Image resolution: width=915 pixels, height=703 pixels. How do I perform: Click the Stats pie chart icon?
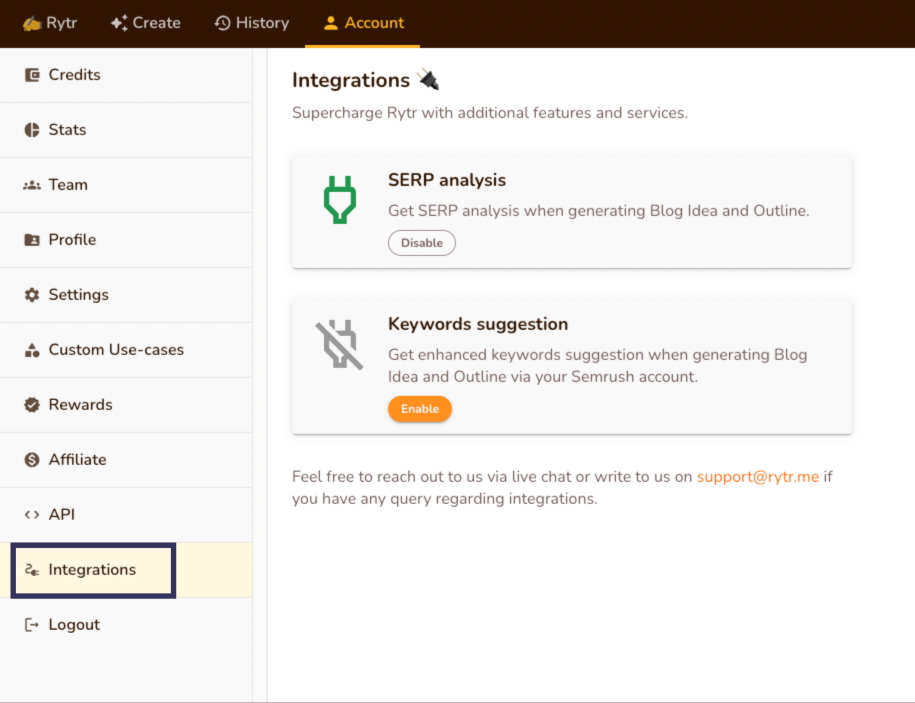pos(32,130)
